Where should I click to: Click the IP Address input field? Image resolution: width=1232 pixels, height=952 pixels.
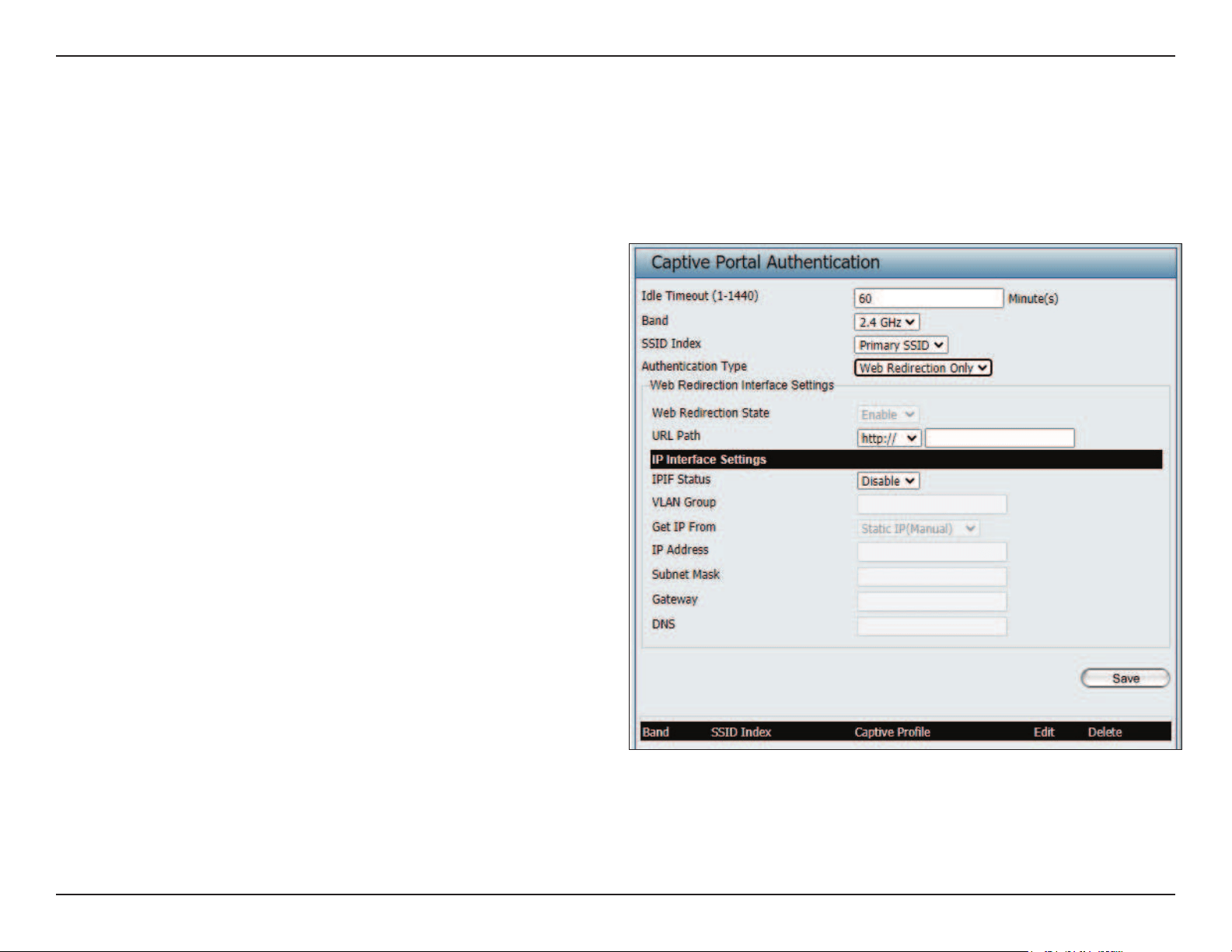pyautogui.click(x=932, y=552)
